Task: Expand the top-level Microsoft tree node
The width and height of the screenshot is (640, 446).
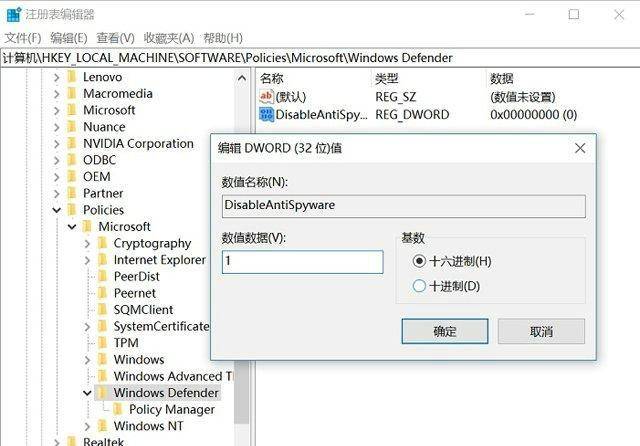Action: (56, 111)
